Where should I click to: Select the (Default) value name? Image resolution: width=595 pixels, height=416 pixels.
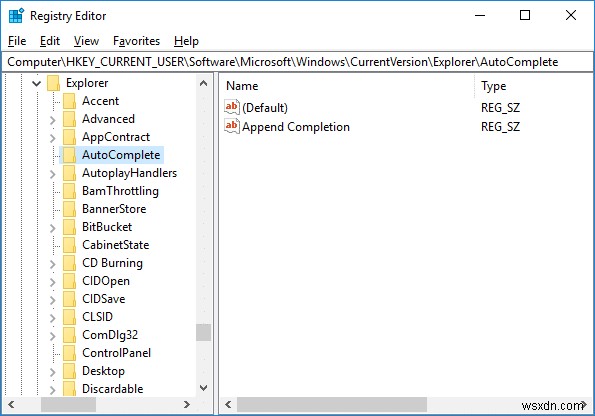click(265, 108)
